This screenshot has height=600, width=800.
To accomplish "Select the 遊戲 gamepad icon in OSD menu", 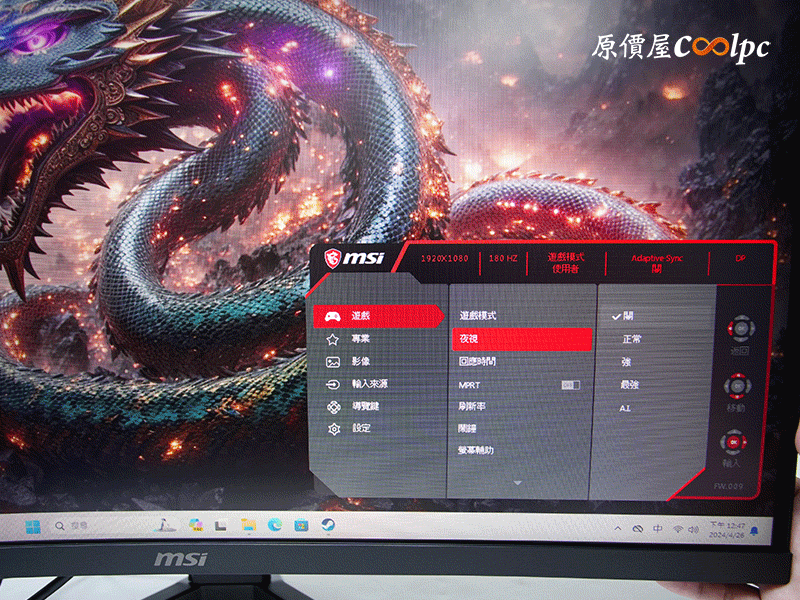I will (x=333, y=316).
